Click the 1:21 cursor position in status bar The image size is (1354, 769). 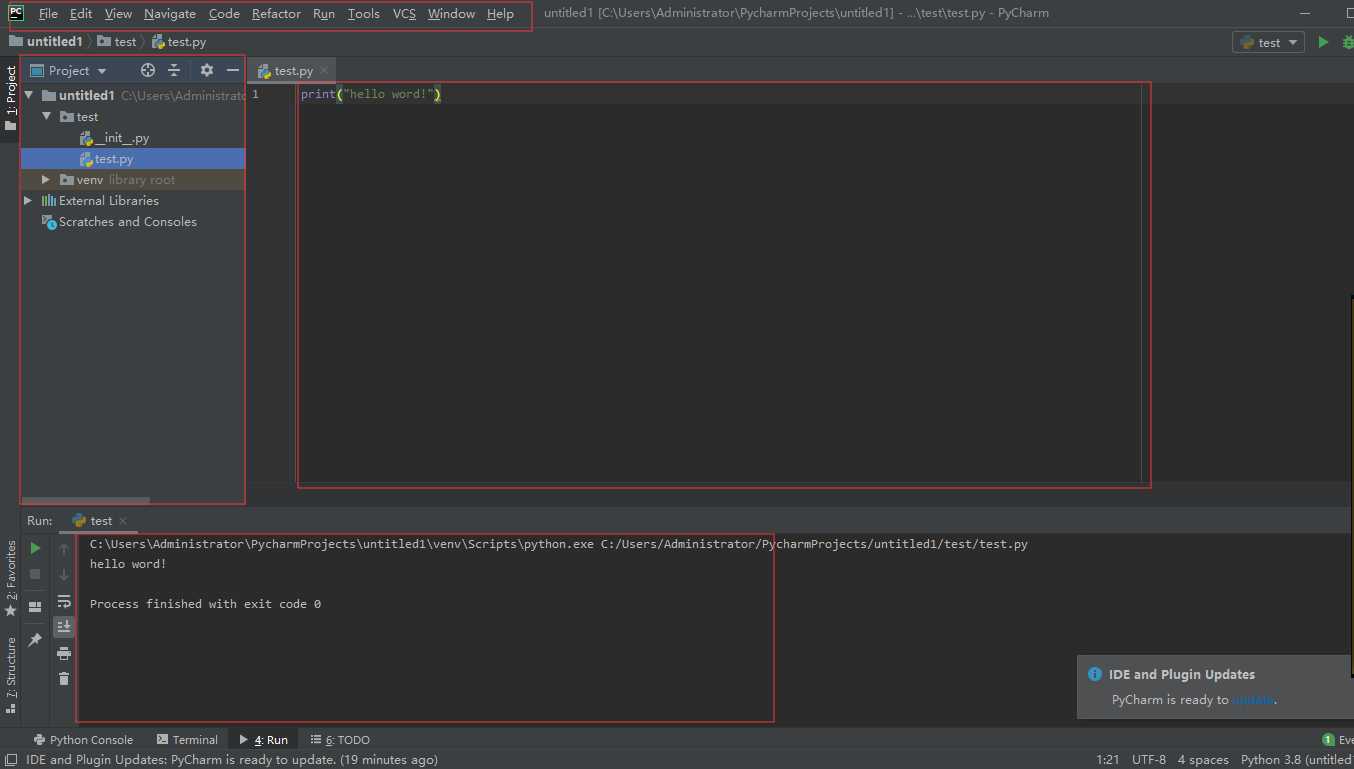tap(1108, 760)
